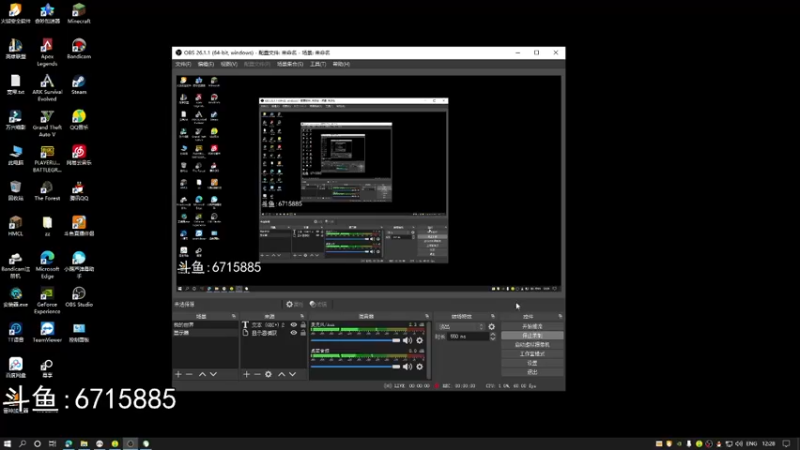Pop out the Audio Mixer dock panel
800x450 pixels.
[x=427, y=316]
